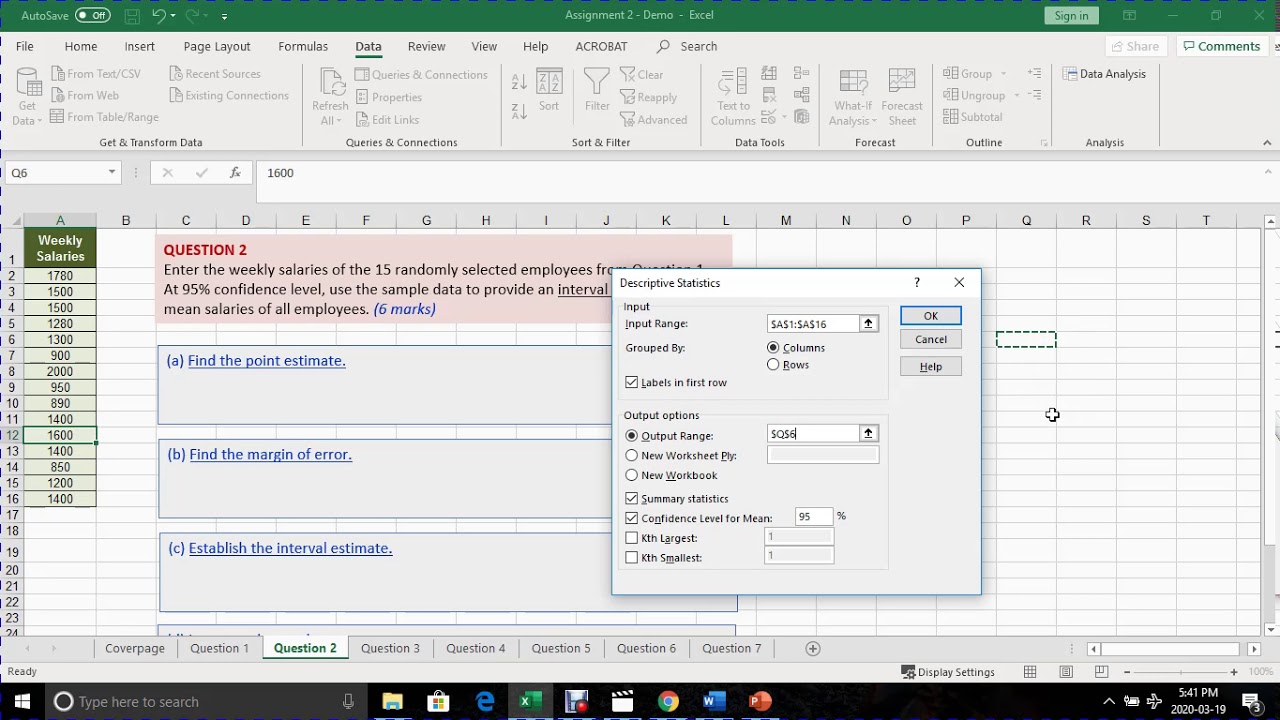
Task: Collapse the Output Range reference selector
Action: pyautogui.click(x=868, y=433)
